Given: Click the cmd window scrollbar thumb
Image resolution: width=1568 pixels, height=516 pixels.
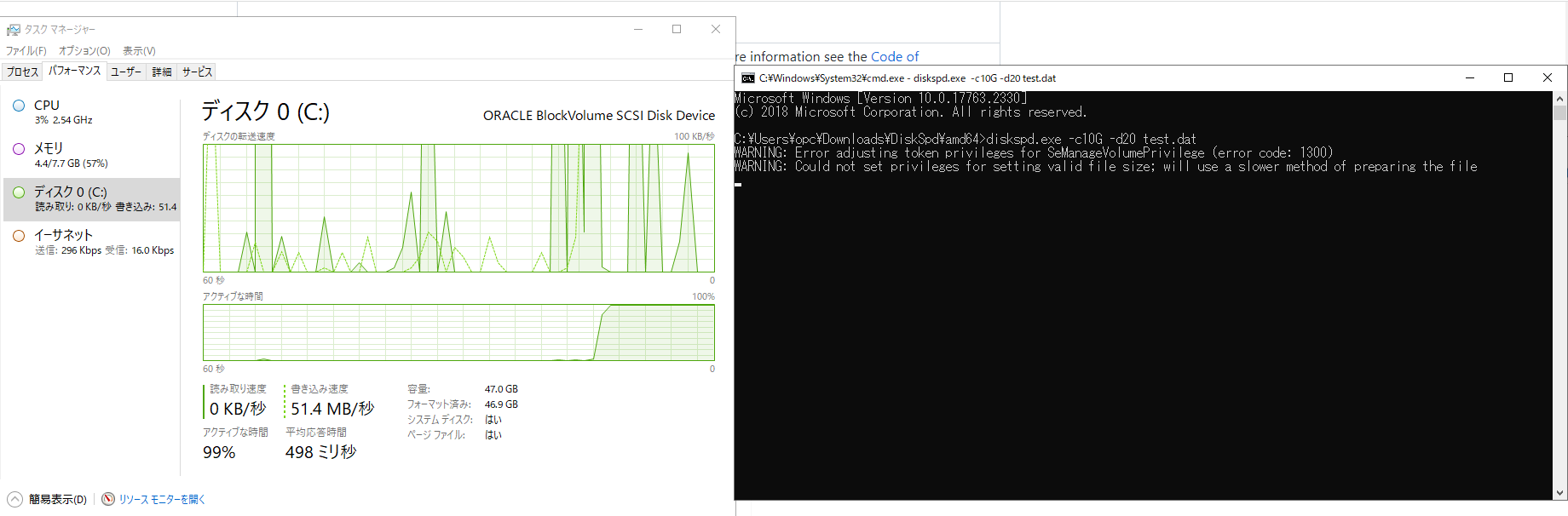Looking at the screenshot, I should click(1560, 112).
